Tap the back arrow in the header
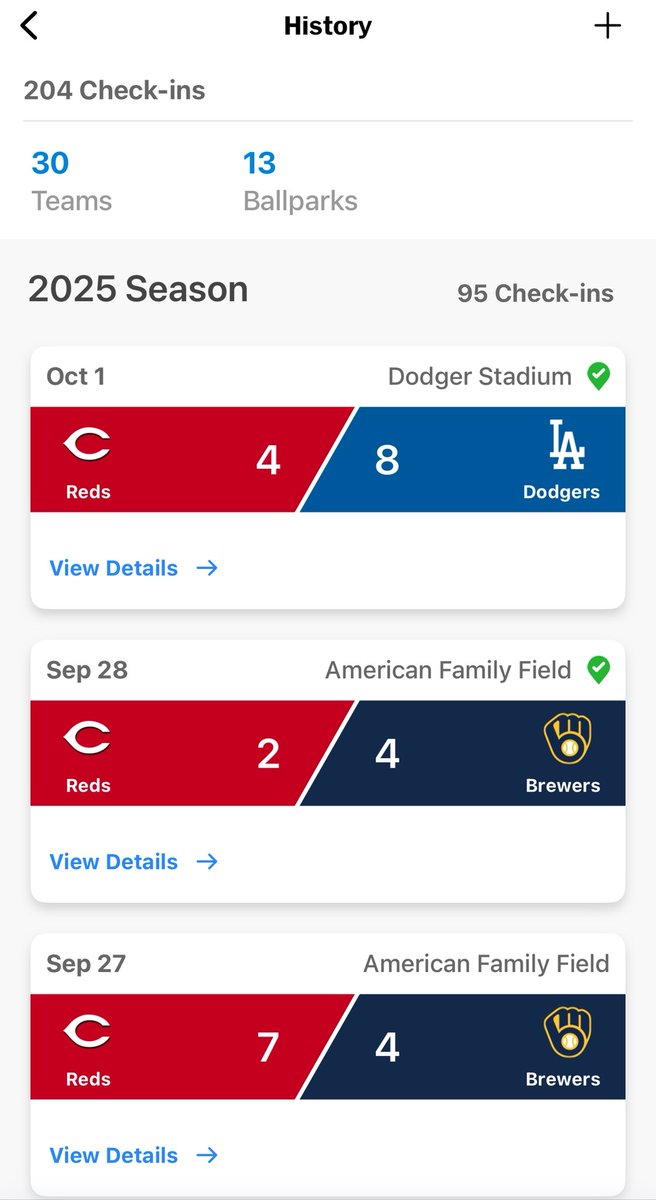 [29, 26]
